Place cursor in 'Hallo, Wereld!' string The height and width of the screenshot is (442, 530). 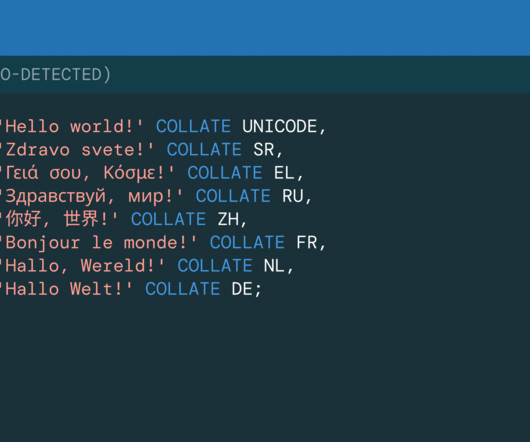(x=82, y=266)
